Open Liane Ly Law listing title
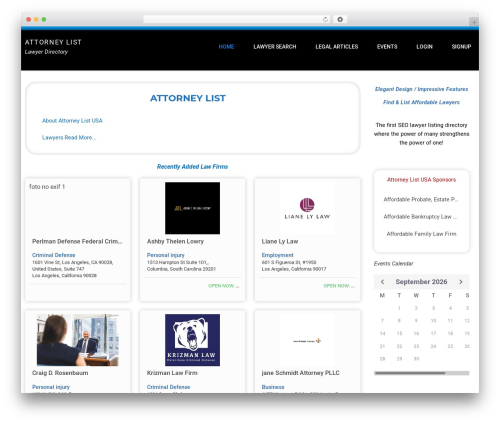 (x=280, y=241)
